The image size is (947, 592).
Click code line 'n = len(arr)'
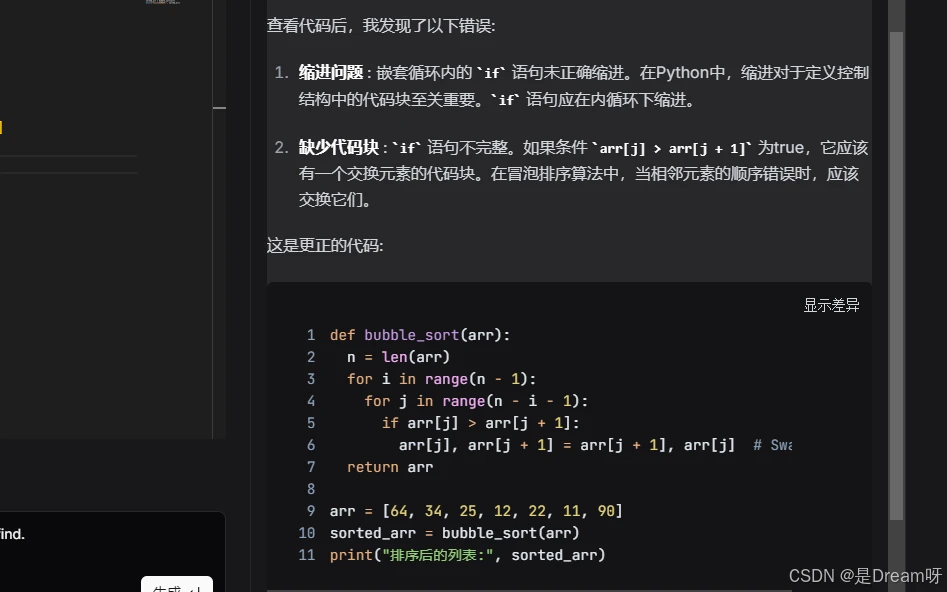click(398, 357)
